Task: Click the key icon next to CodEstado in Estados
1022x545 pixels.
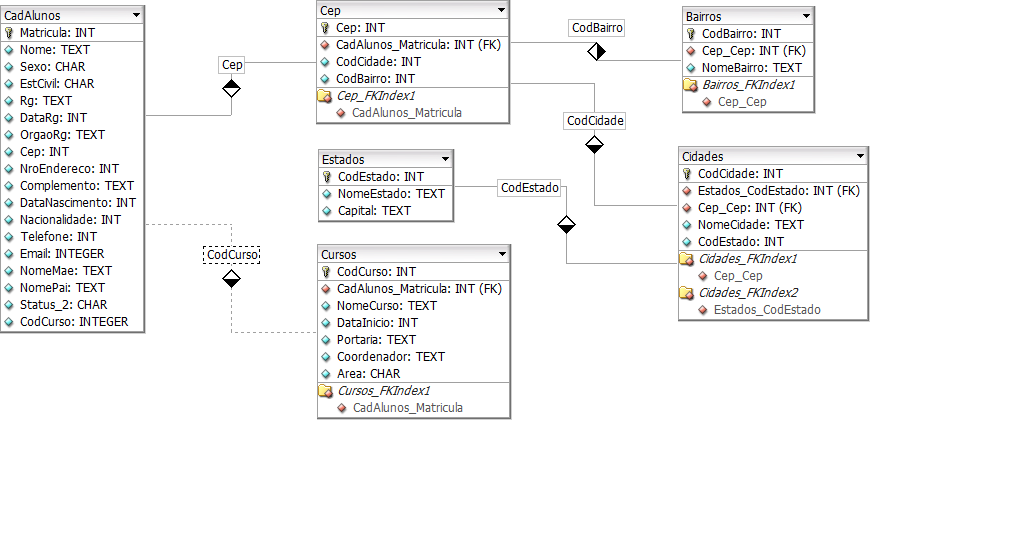Action: tap(327, 177)
